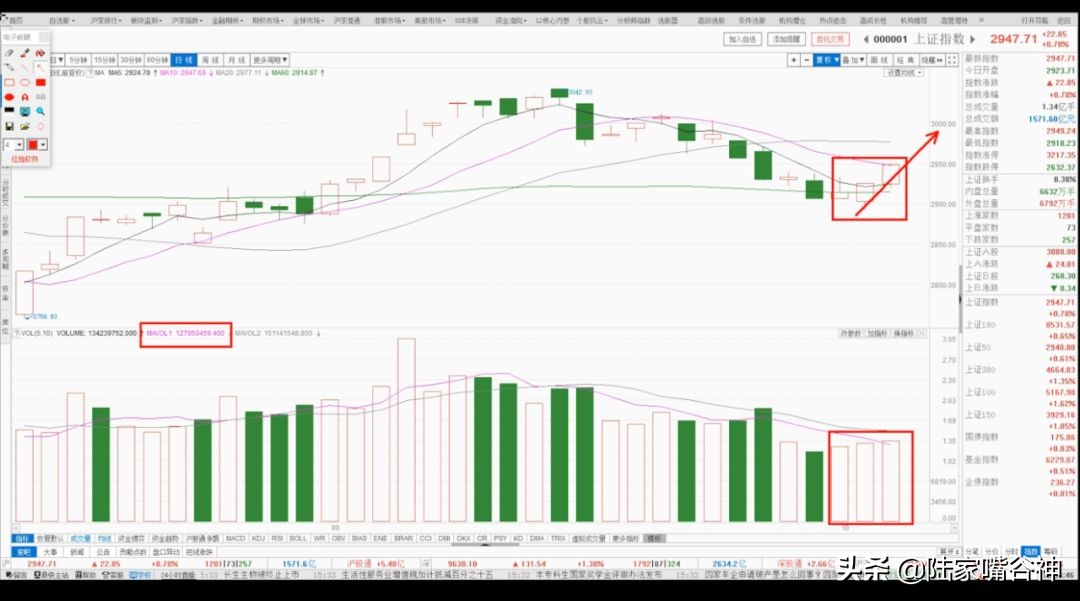Close the volume indicator sub-panel

[x=922, y=333]
